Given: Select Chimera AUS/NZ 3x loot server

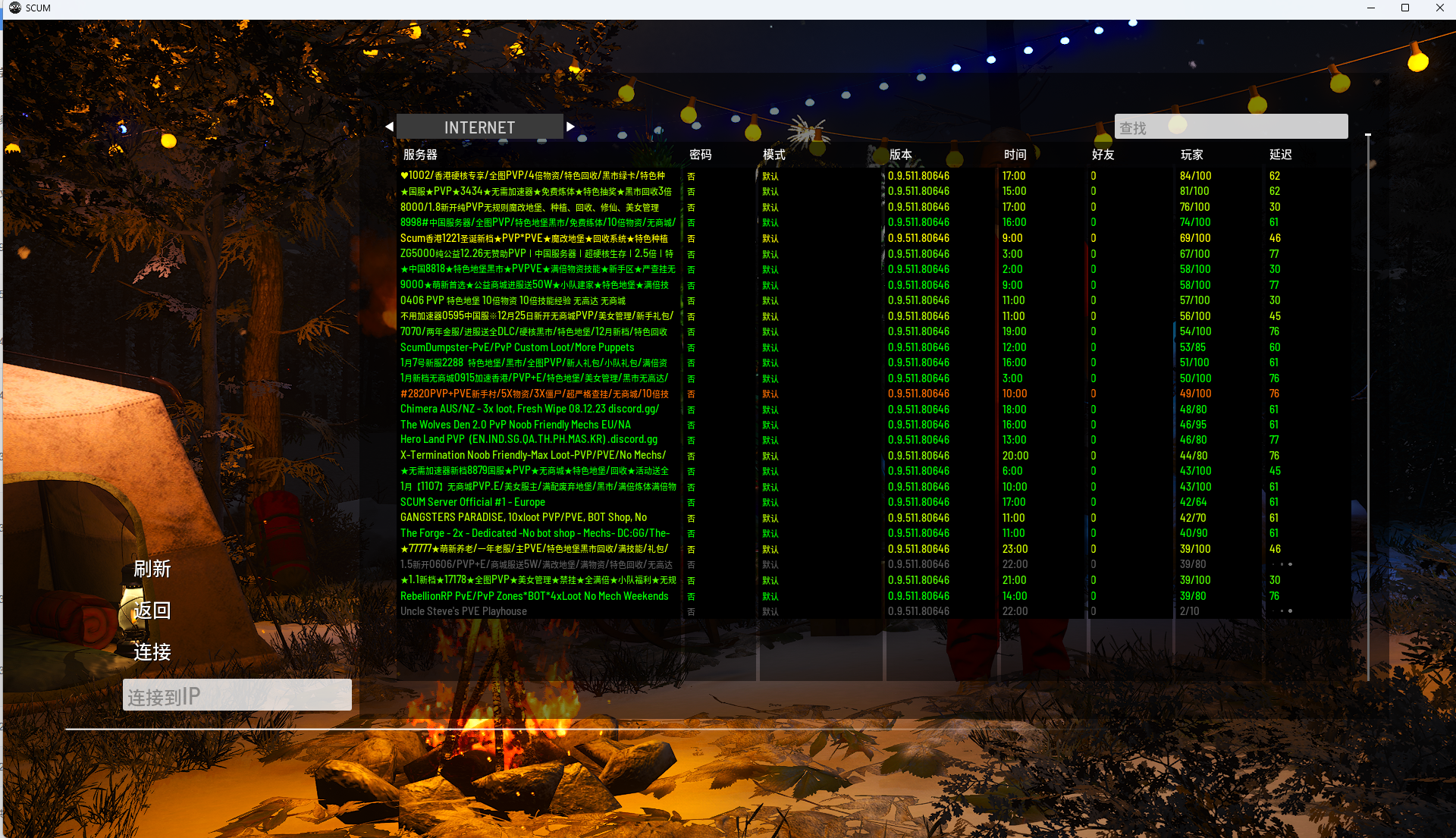Looking at the screenshot, I should (872, 410).
